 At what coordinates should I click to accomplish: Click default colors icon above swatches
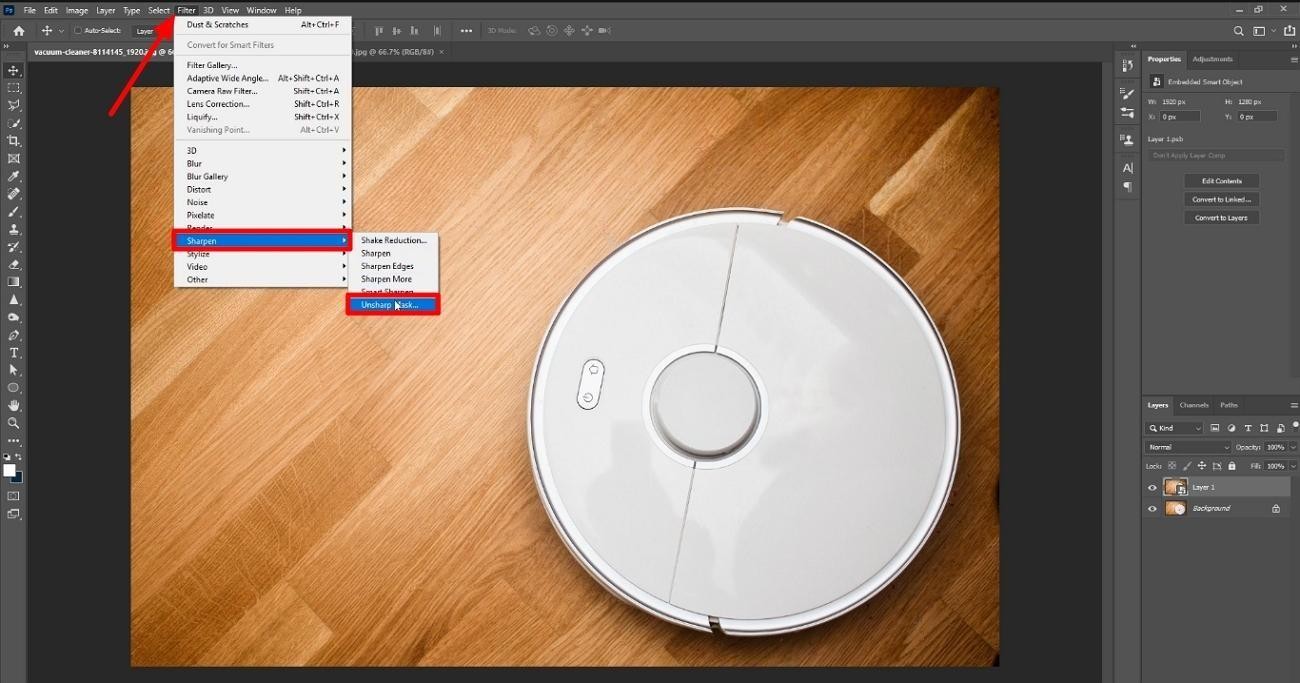6,457
